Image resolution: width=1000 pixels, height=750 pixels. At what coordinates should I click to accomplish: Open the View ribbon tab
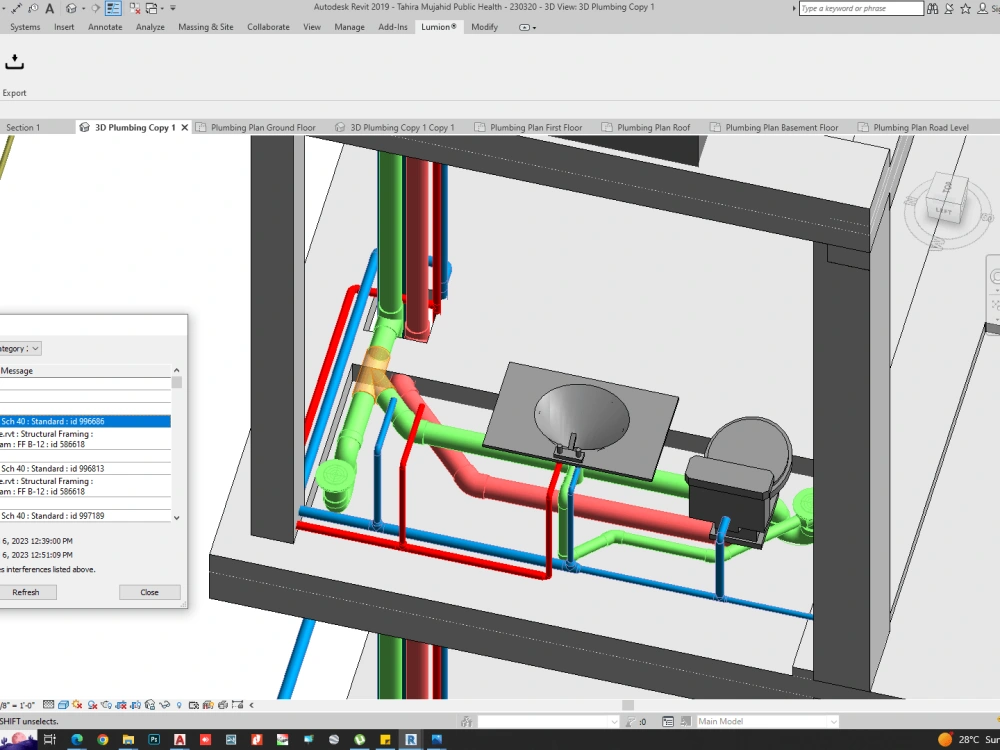[312, 27]
